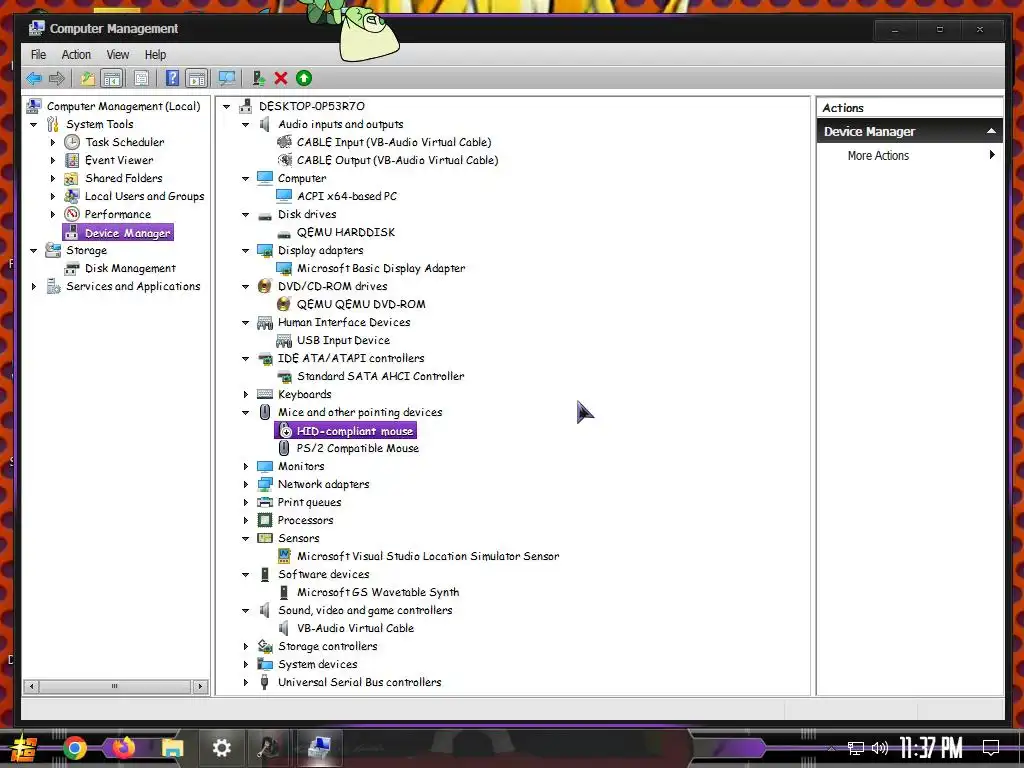Select Microsoft Basic Display Adapter
Viewport: 1024px width, 768px height.
381,268
